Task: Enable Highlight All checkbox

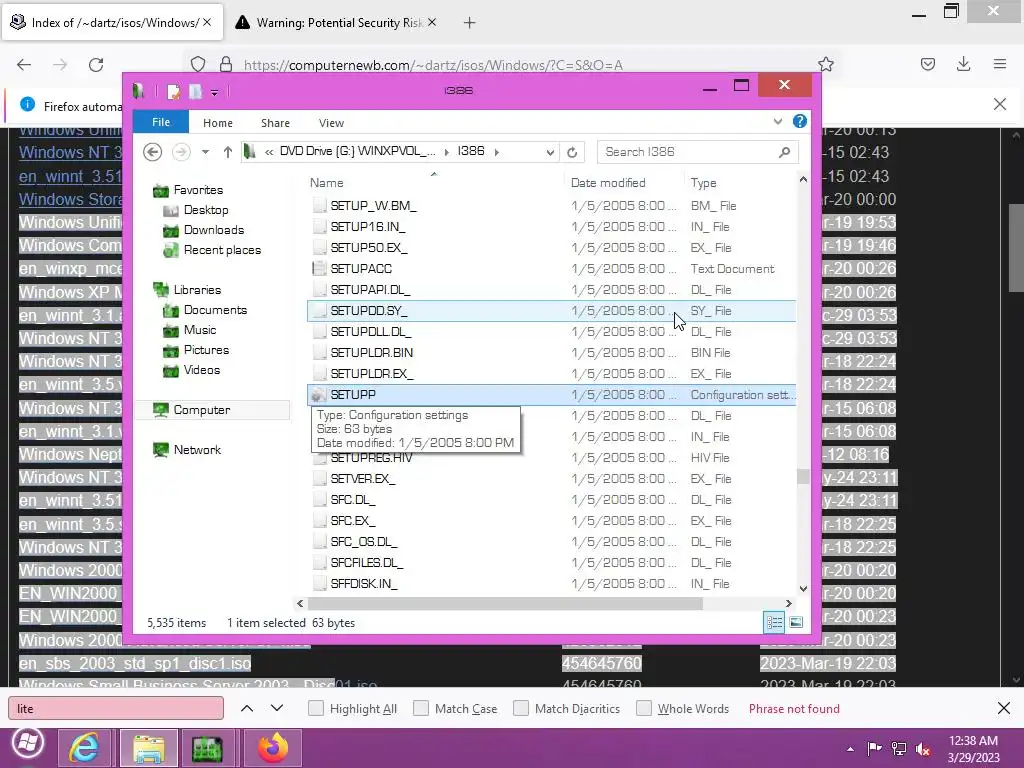Action: click(315, 708)
